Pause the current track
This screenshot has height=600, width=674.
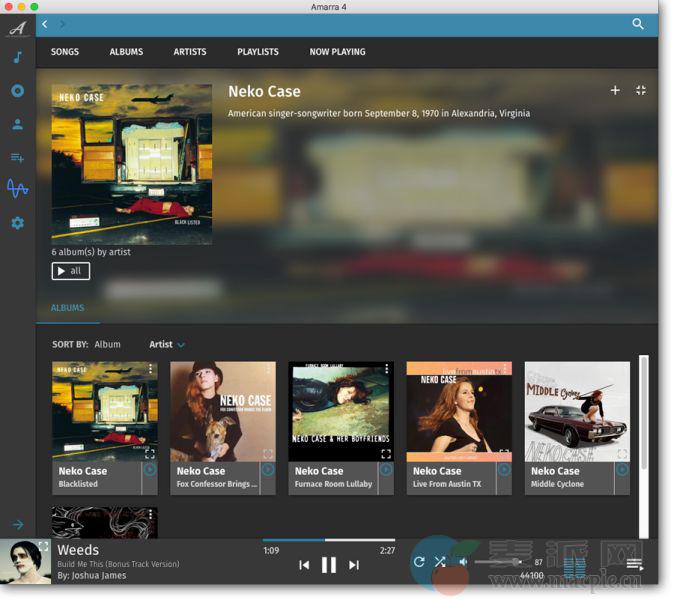click(x=329, y=565)
